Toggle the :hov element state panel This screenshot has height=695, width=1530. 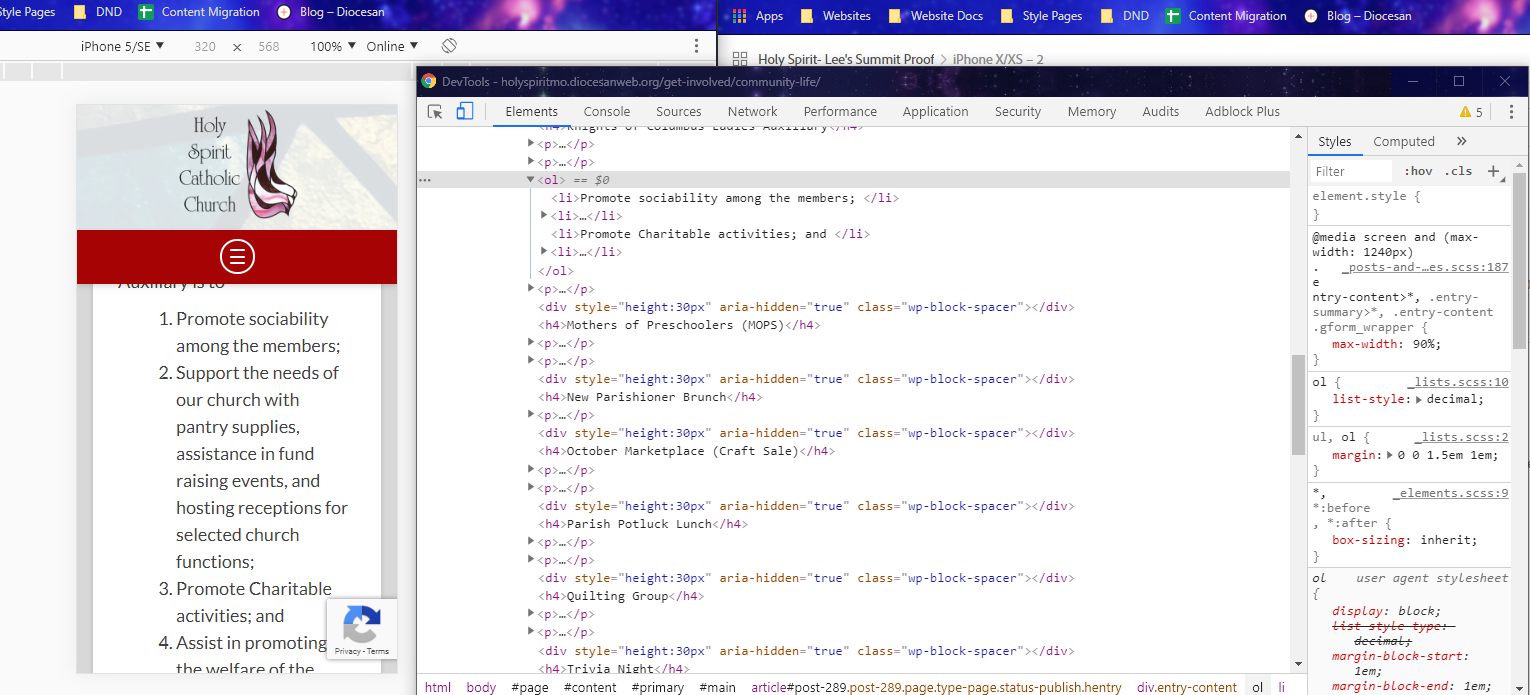click(1418, 171)
